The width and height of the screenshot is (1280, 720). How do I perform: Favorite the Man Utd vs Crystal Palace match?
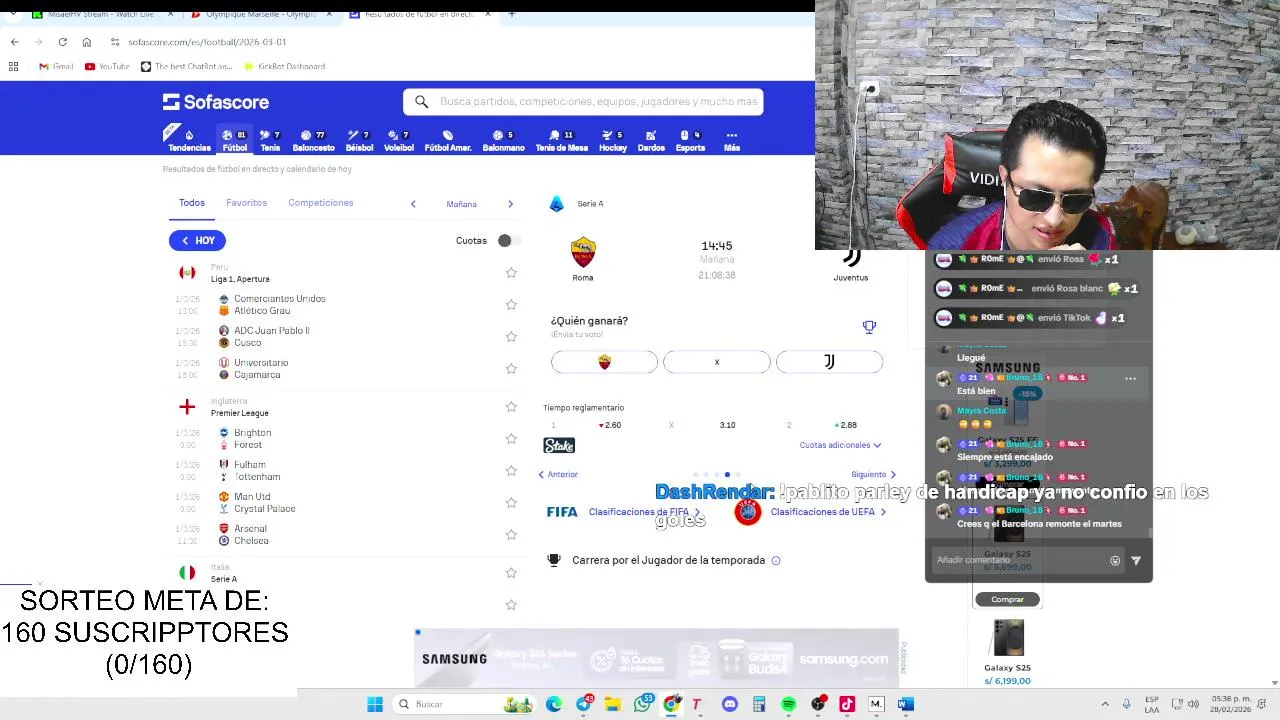511,503
